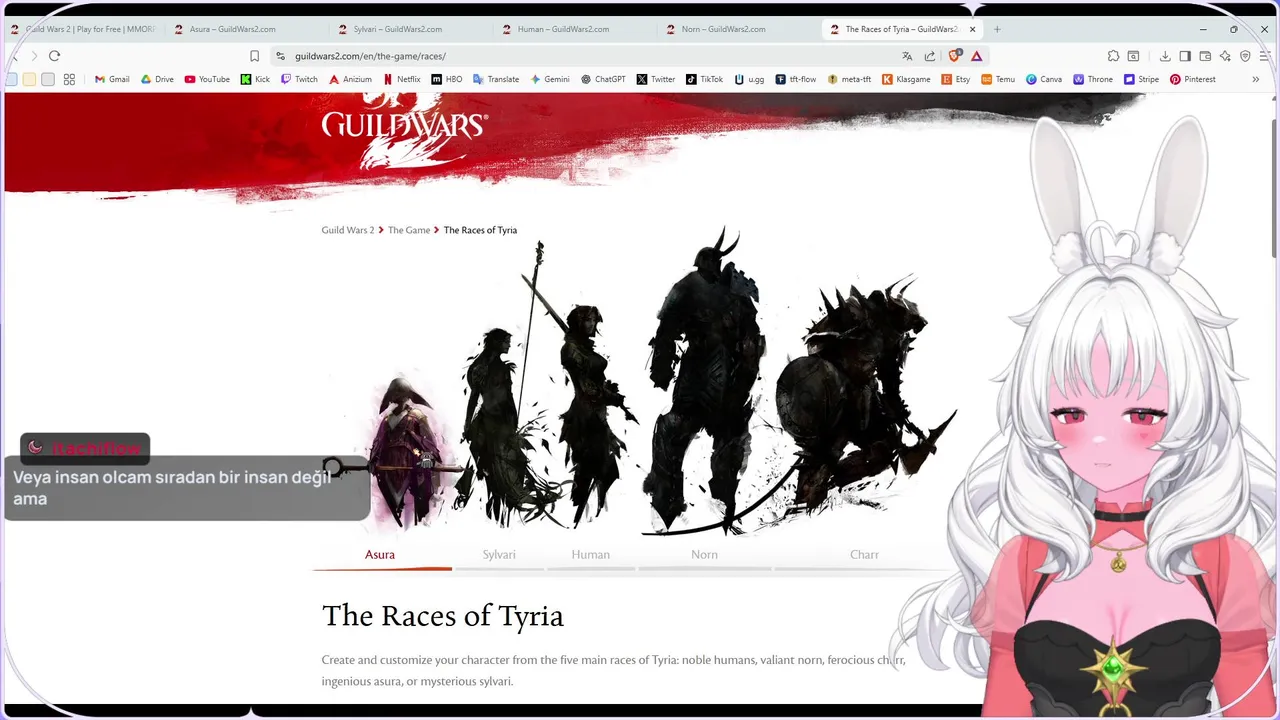Open the extensions puzzle icon

pos(1113,56)
